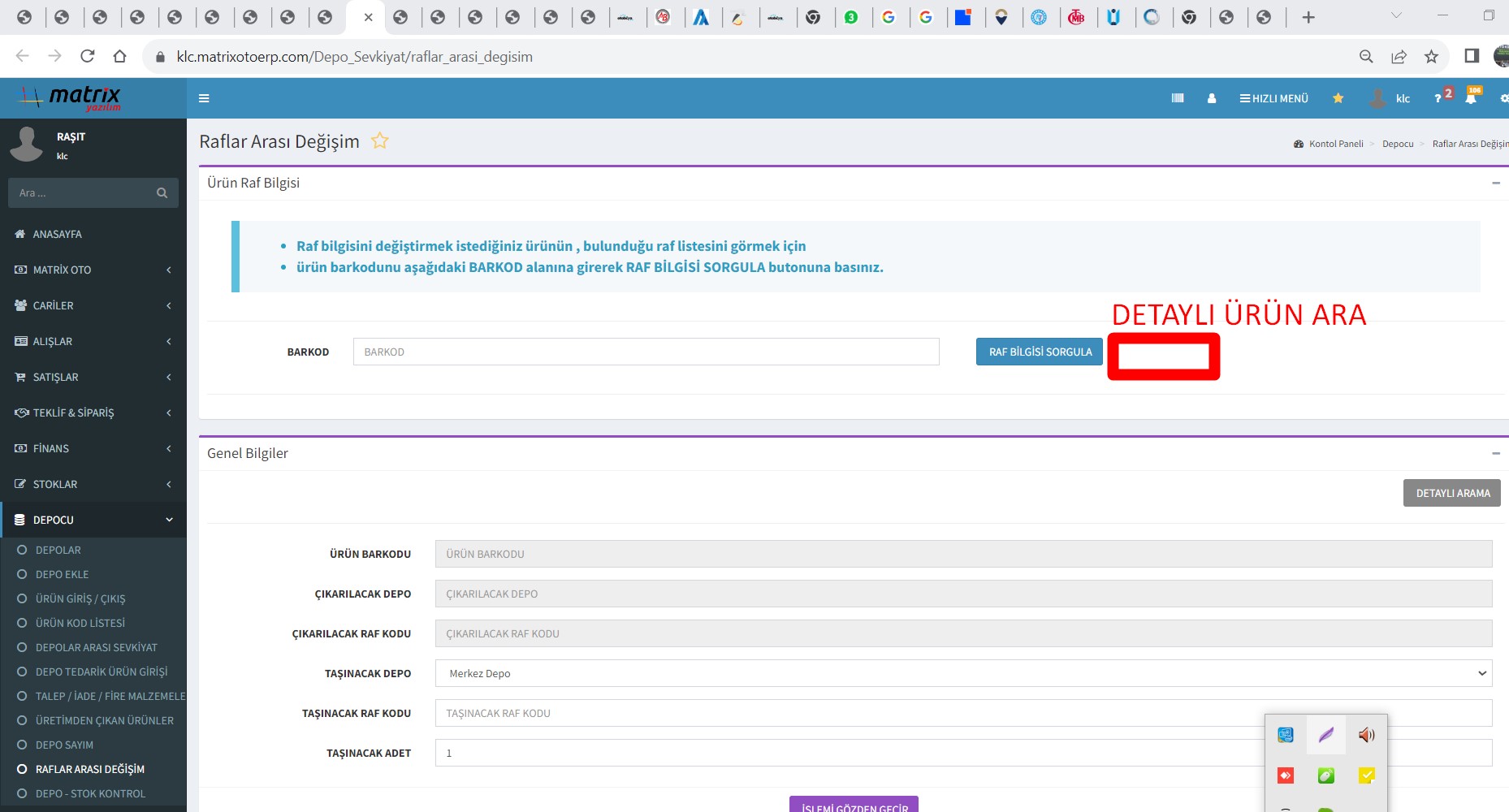Screen dimensions: 1509x812
Task: Open the HIZLI MENÜ quick menu
Action: 1273,98
